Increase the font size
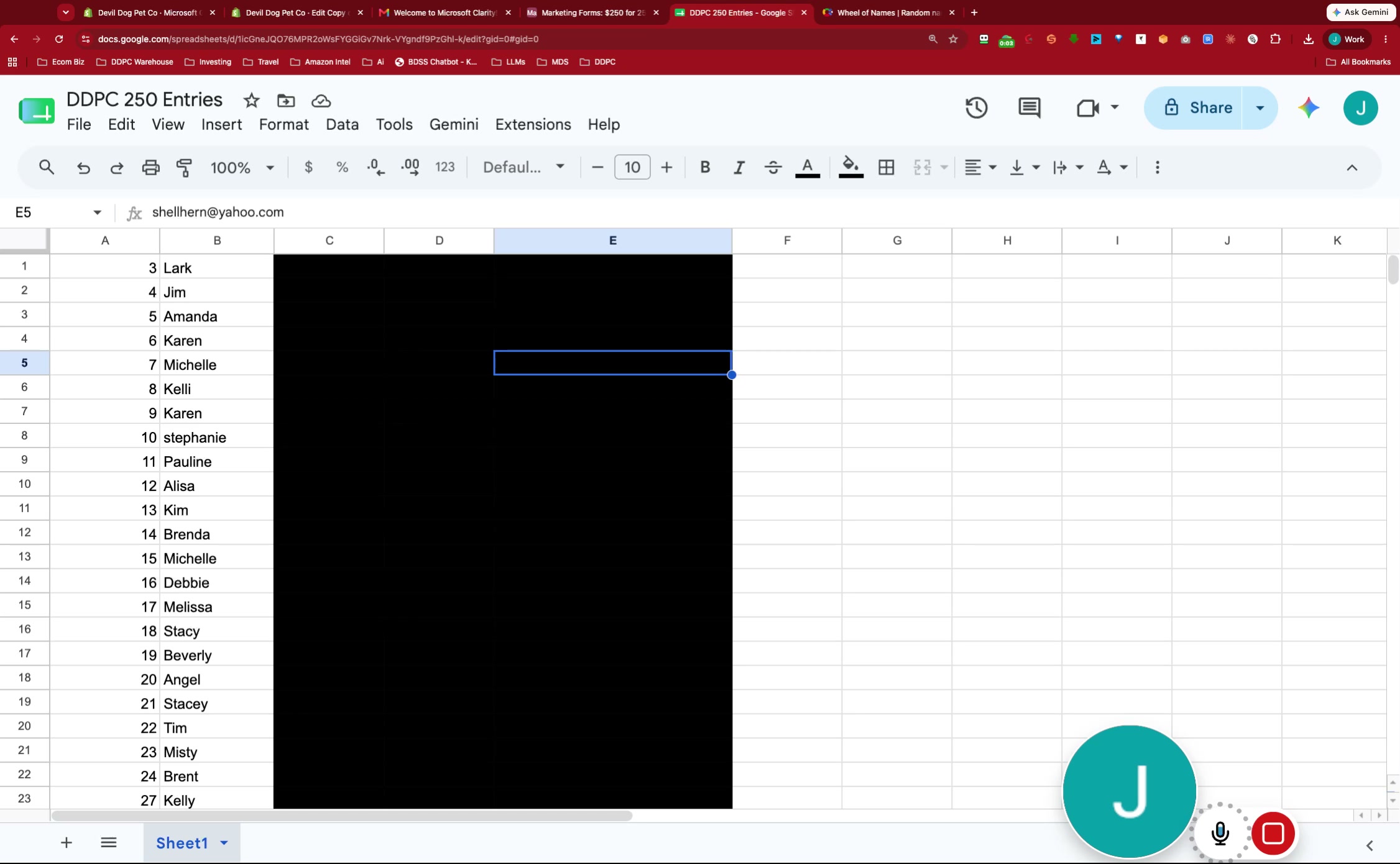 pos(666,167)
